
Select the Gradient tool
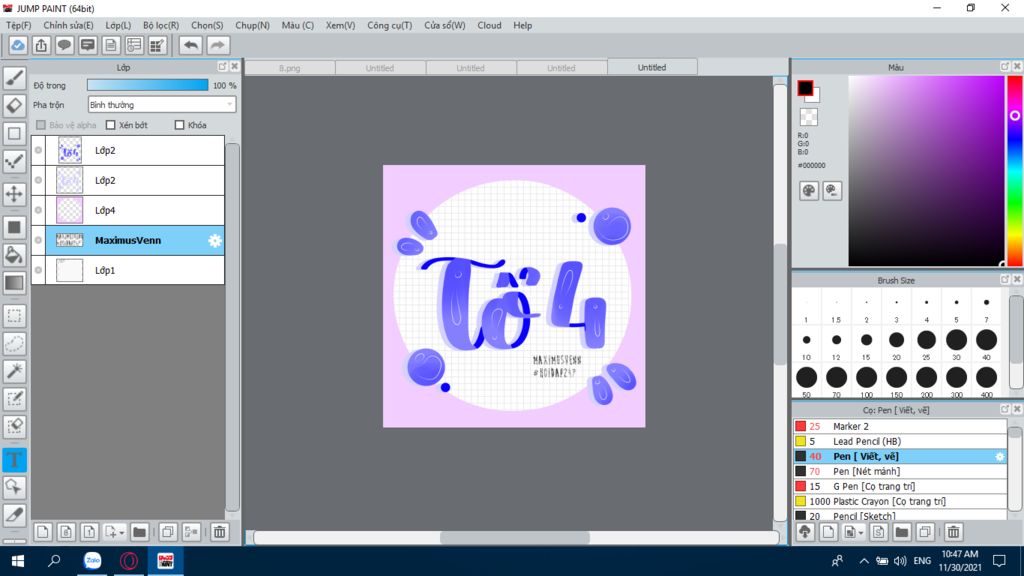point(14,283)
